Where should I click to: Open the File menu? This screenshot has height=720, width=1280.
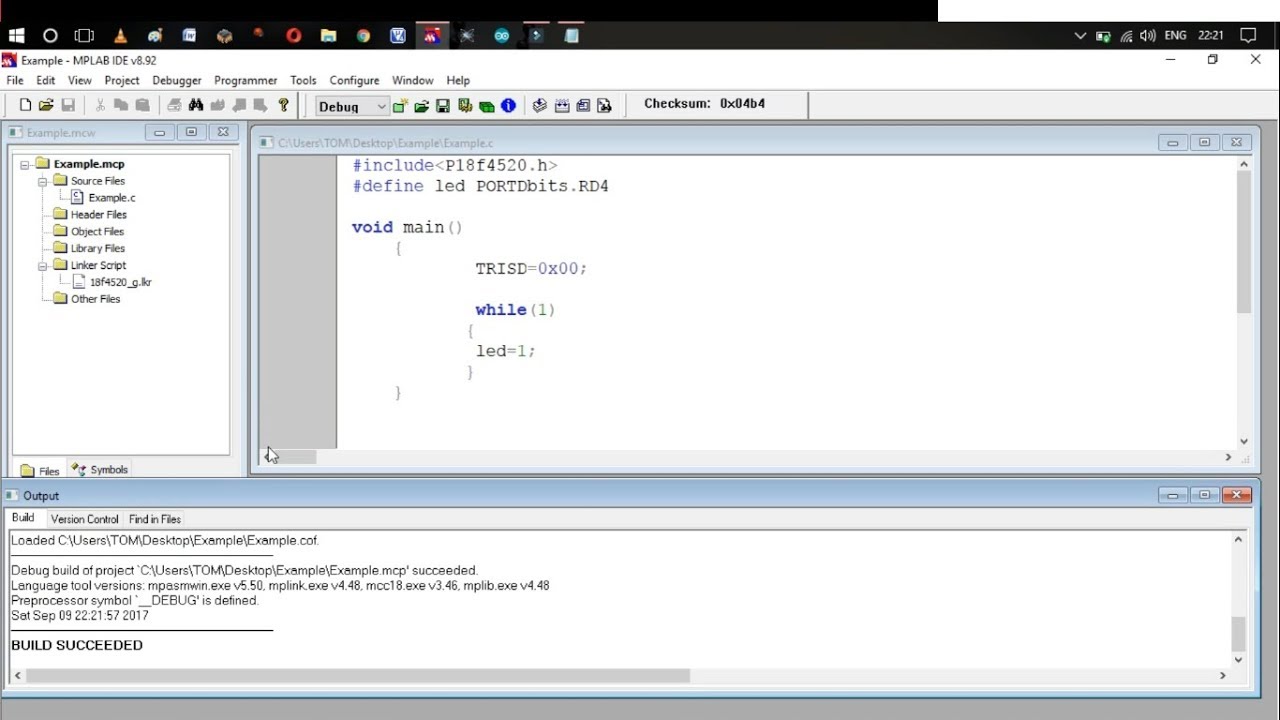point(15,80)
